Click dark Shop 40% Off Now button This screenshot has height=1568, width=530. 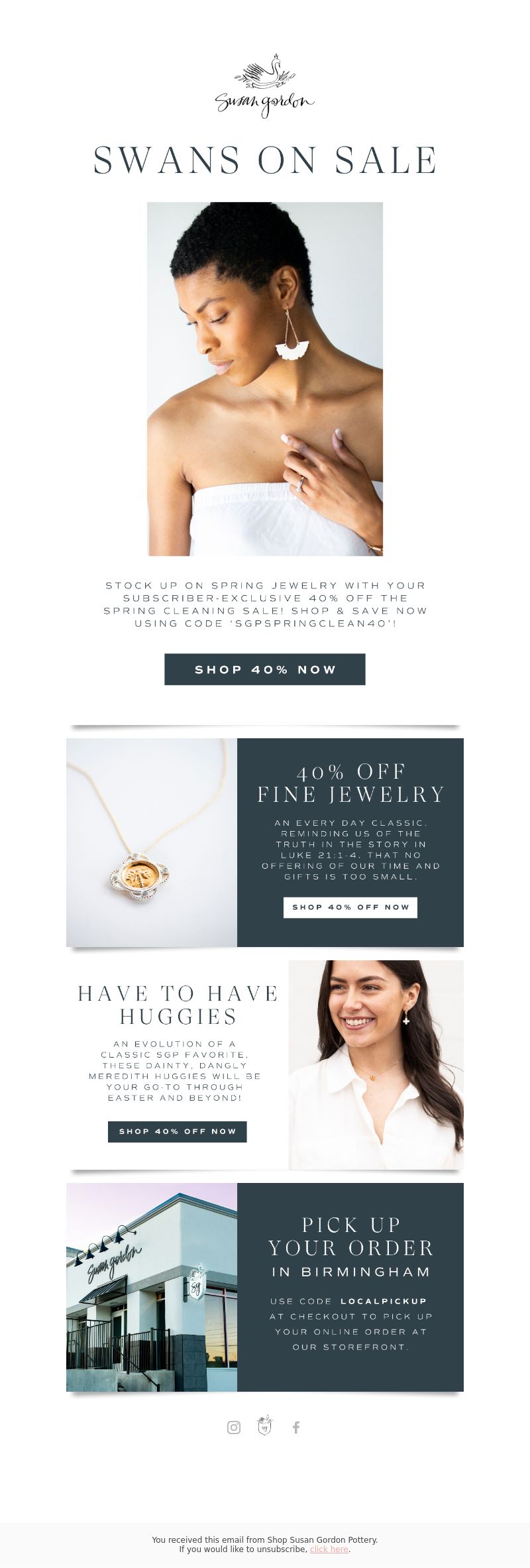coord(178,1131)
